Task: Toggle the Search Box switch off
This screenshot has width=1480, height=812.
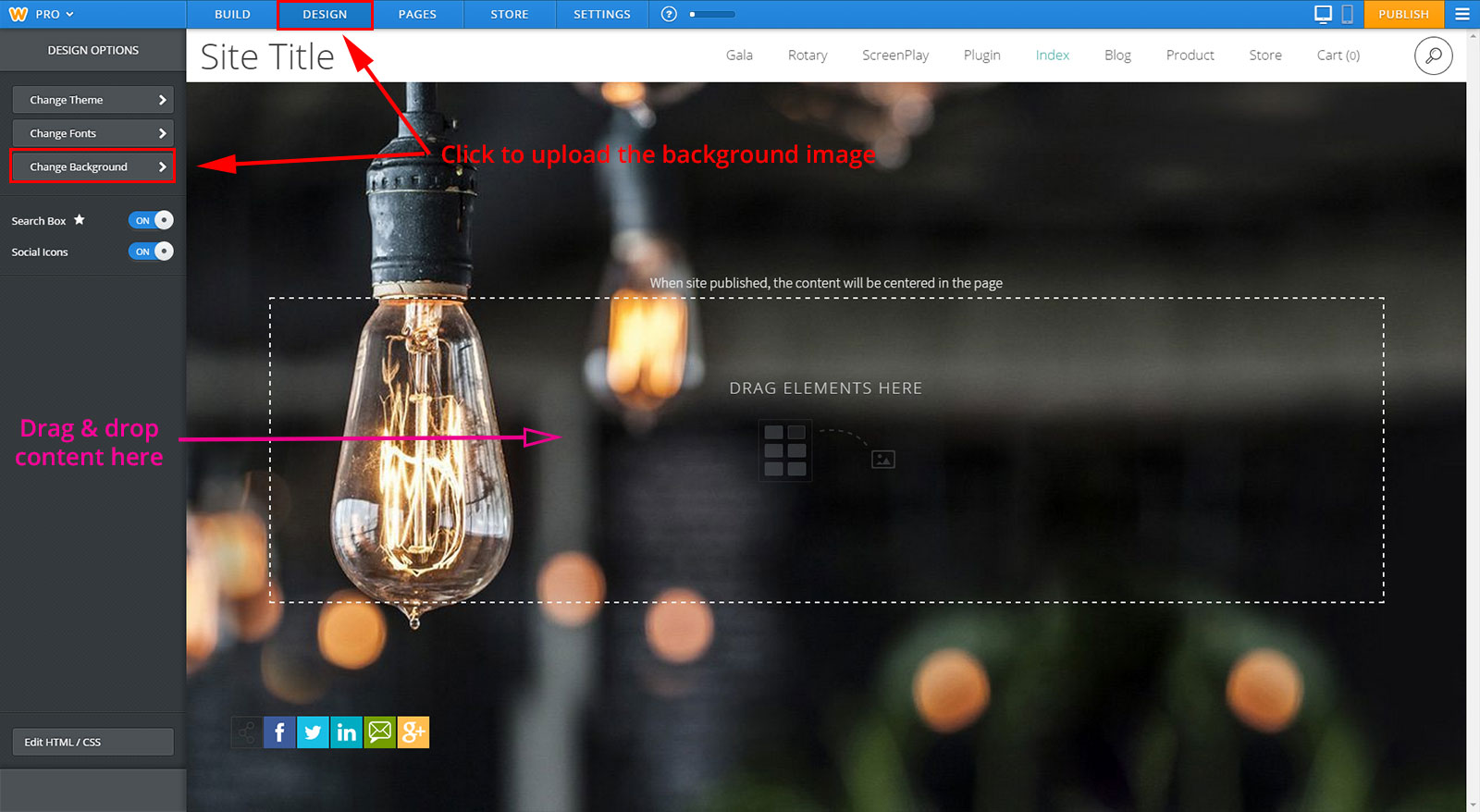Action: (151, 220)
